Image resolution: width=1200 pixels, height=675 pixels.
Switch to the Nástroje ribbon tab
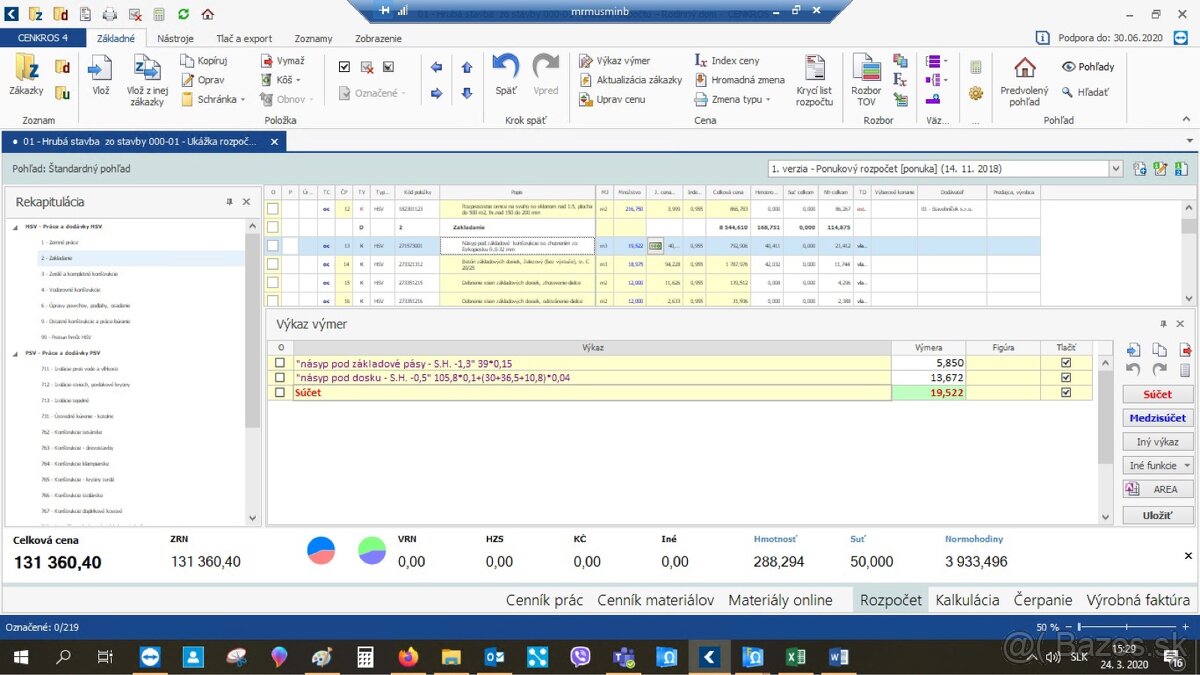pos(175,38)
